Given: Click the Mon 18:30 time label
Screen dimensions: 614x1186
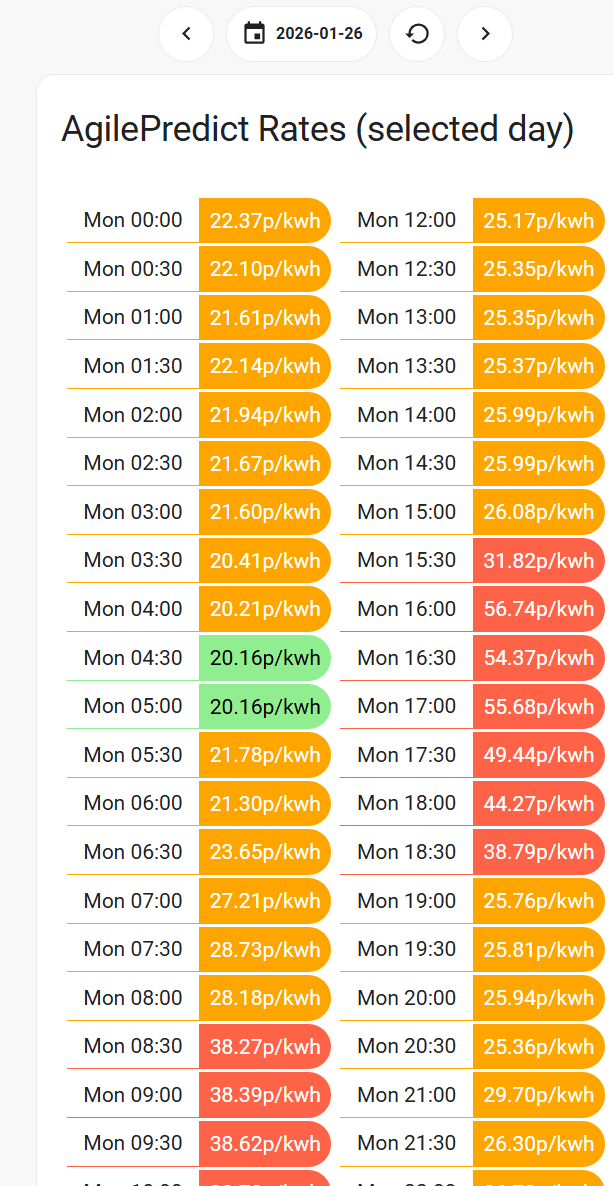Looking at the screenshot, I should tap(406, 852).
